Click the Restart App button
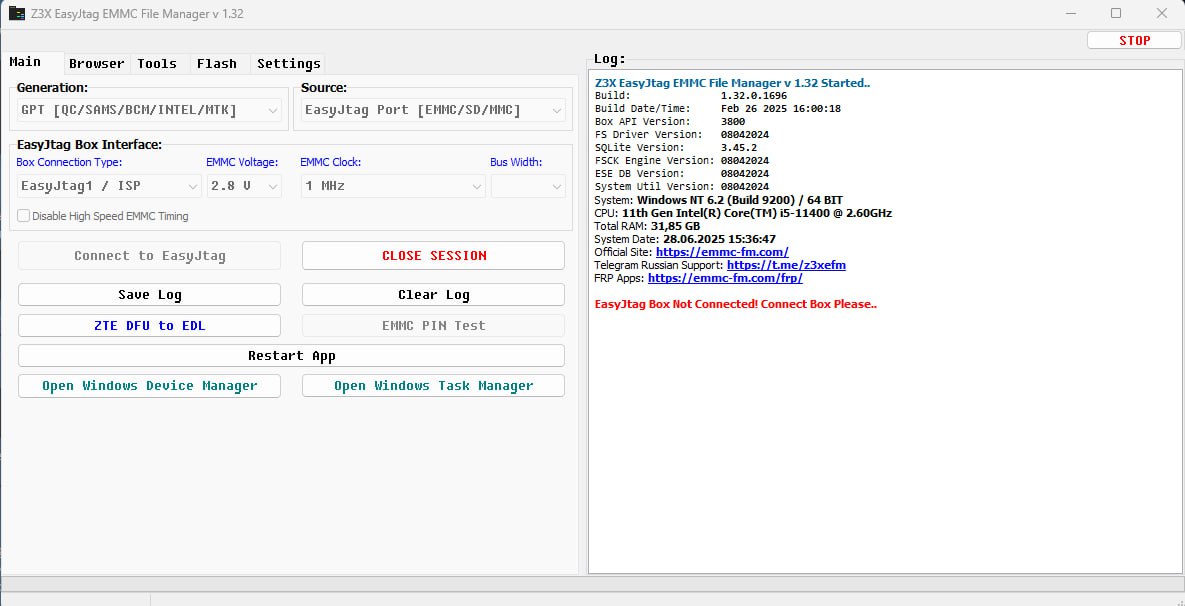Viewport: 1185px width, 606px height. coord(291,356)
